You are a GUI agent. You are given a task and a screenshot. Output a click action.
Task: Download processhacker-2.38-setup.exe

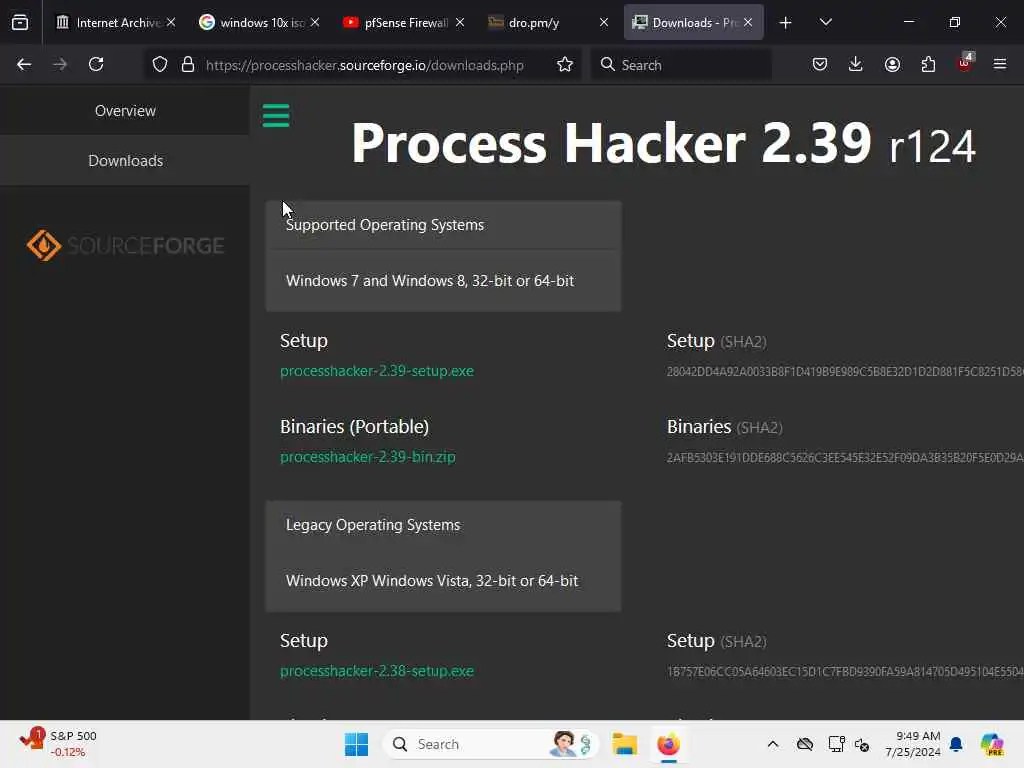pos(377,671)
